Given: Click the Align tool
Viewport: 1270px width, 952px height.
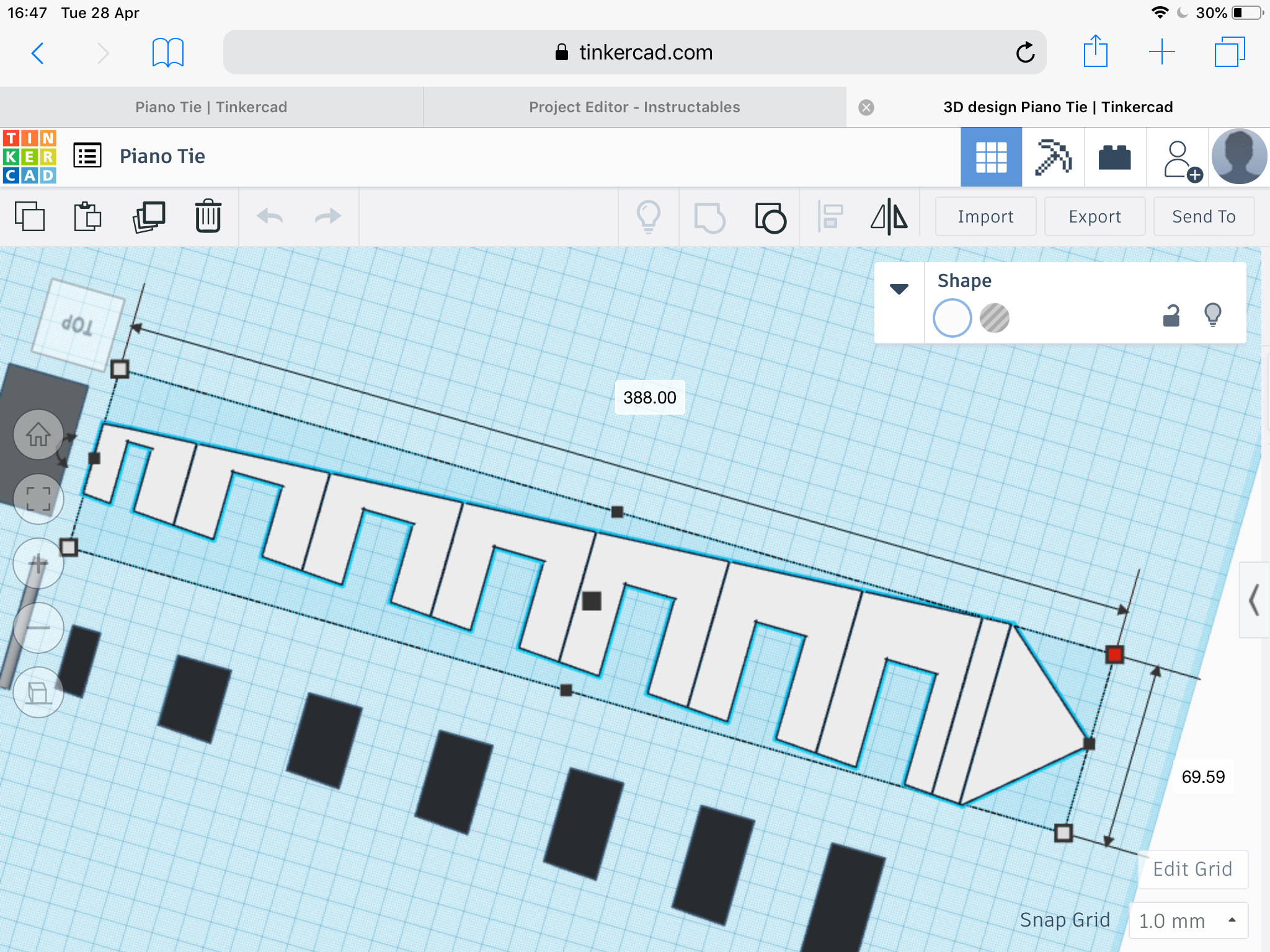Looking at the screenshot, I should [830, 217].
